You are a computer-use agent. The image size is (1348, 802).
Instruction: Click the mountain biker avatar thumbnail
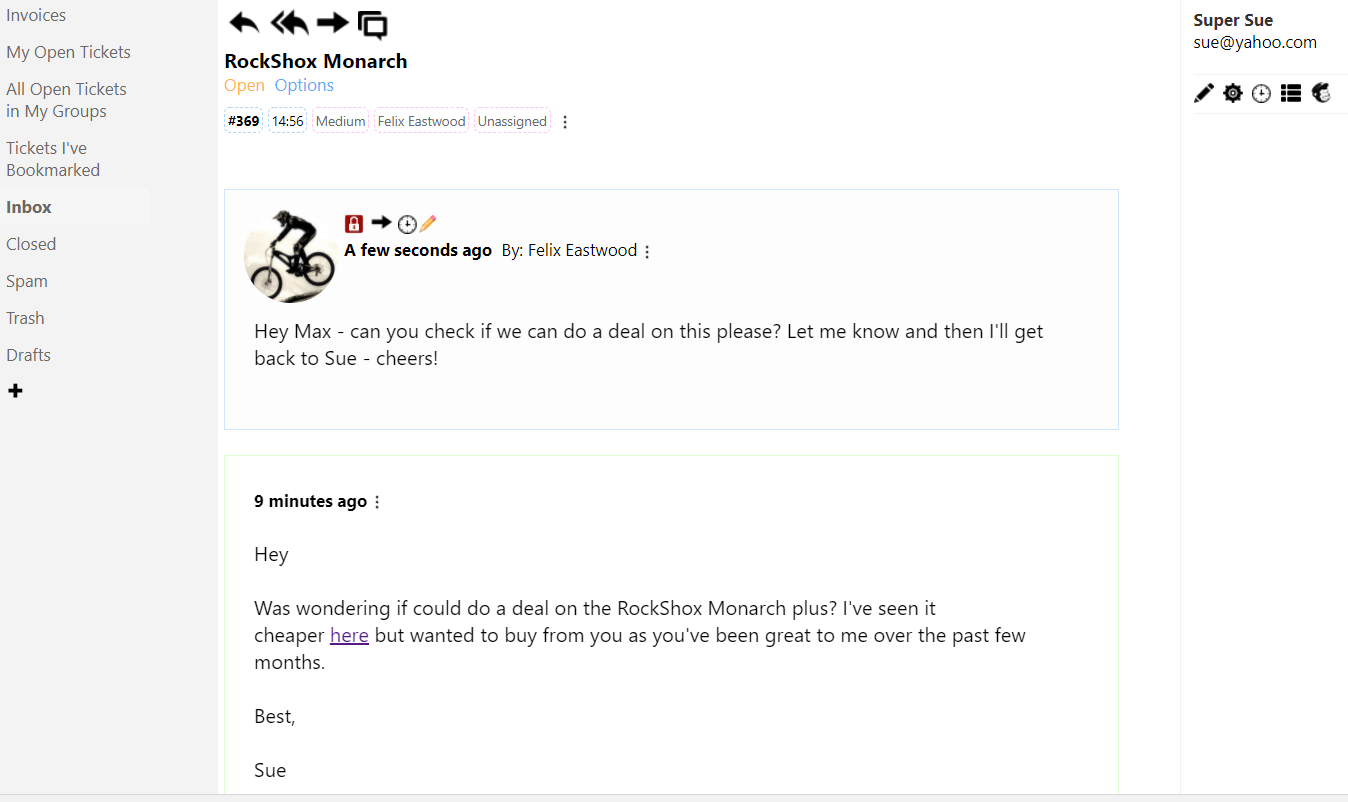click(x=291, y=256)
